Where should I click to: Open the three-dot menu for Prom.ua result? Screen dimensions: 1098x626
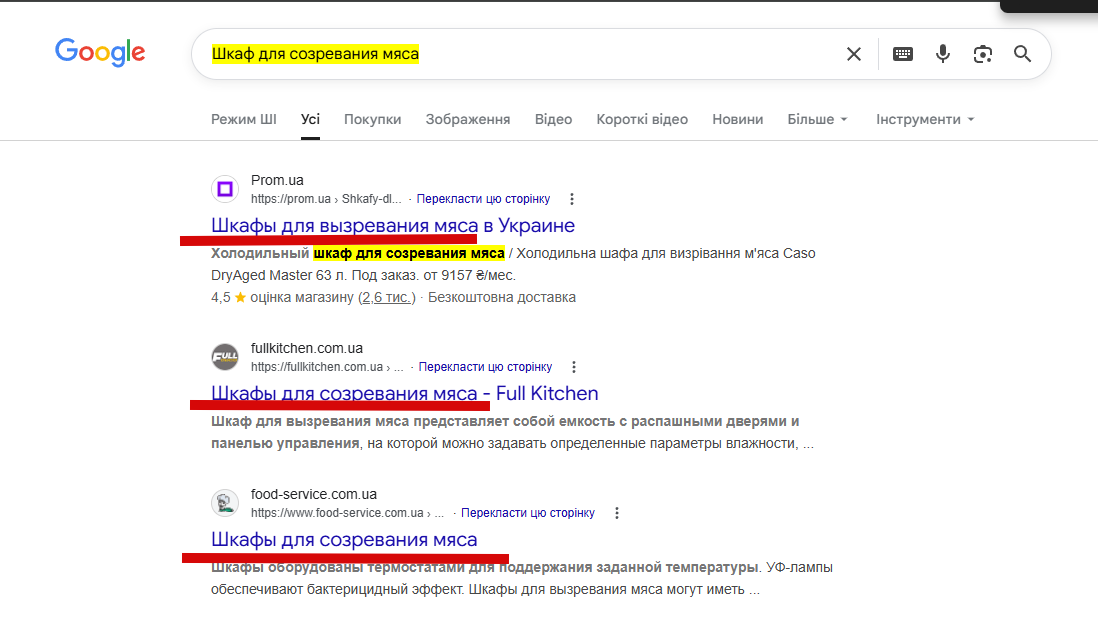(x=572, y=199)
